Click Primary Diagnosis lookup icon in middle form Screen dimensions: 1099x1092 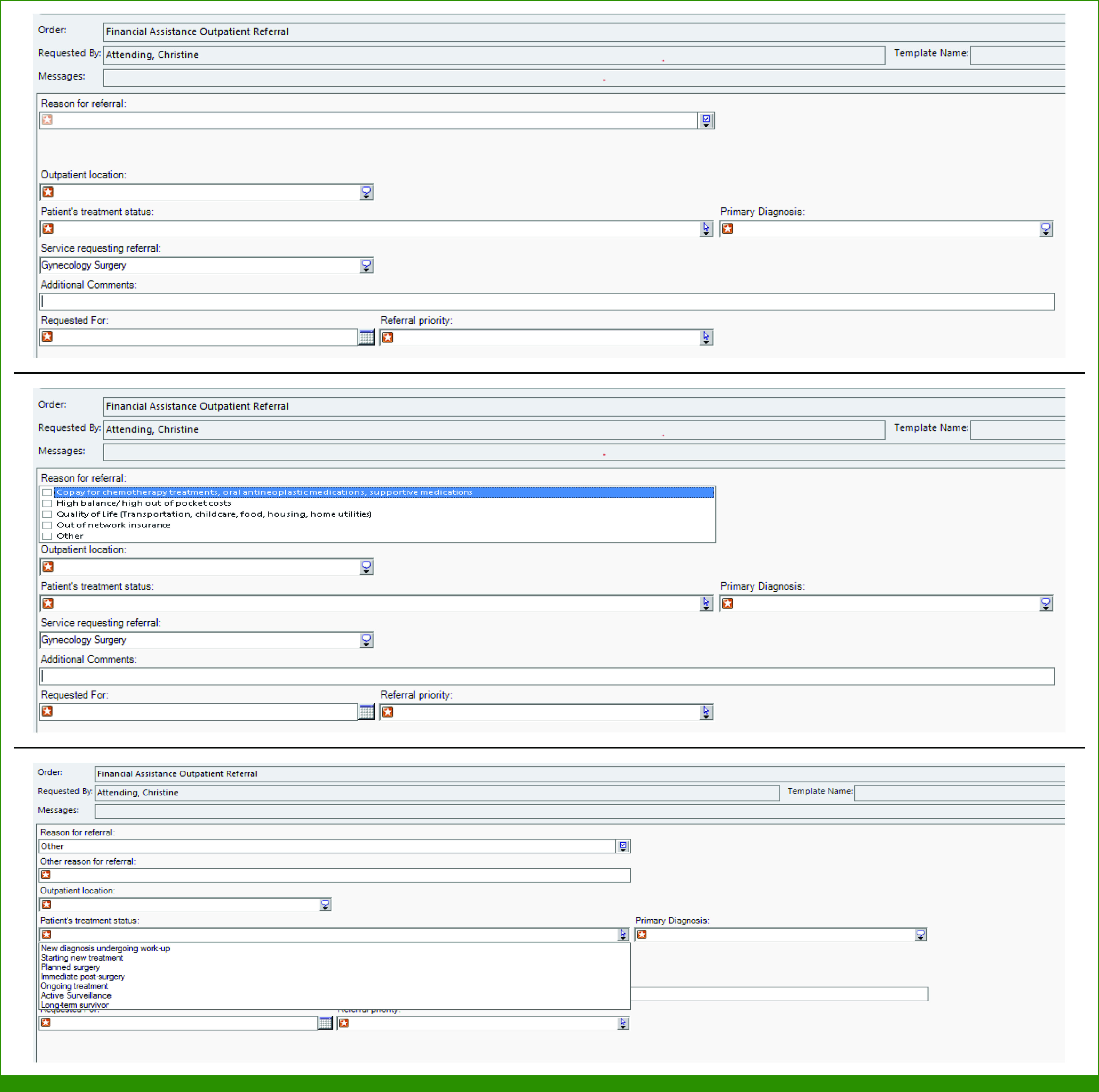click(x=1046, y=603)
